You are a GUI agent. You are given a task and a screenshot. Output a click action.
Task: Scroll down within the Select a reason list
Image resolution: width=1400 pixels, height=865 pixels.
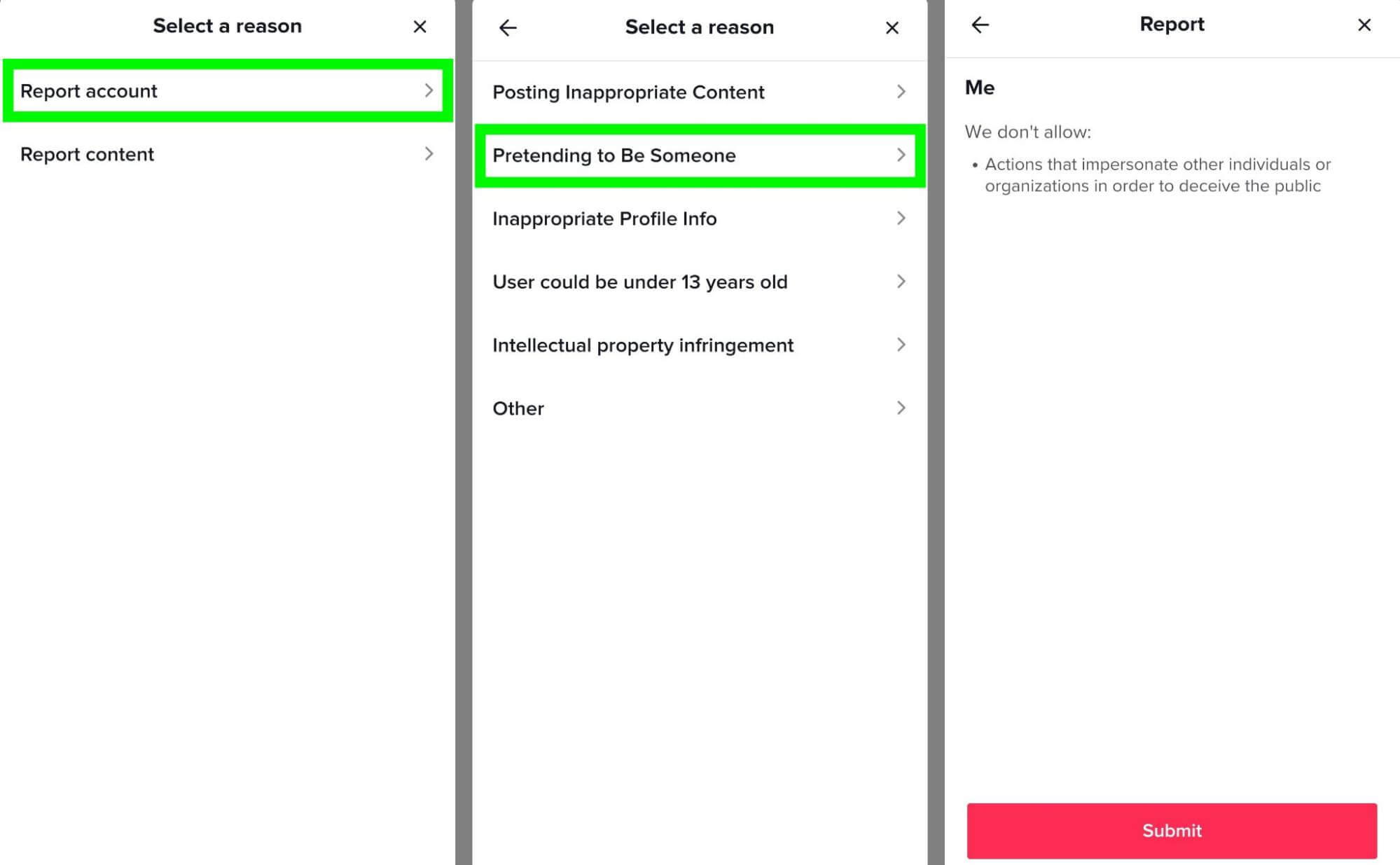pyautogui.click(x=700, y=600)
